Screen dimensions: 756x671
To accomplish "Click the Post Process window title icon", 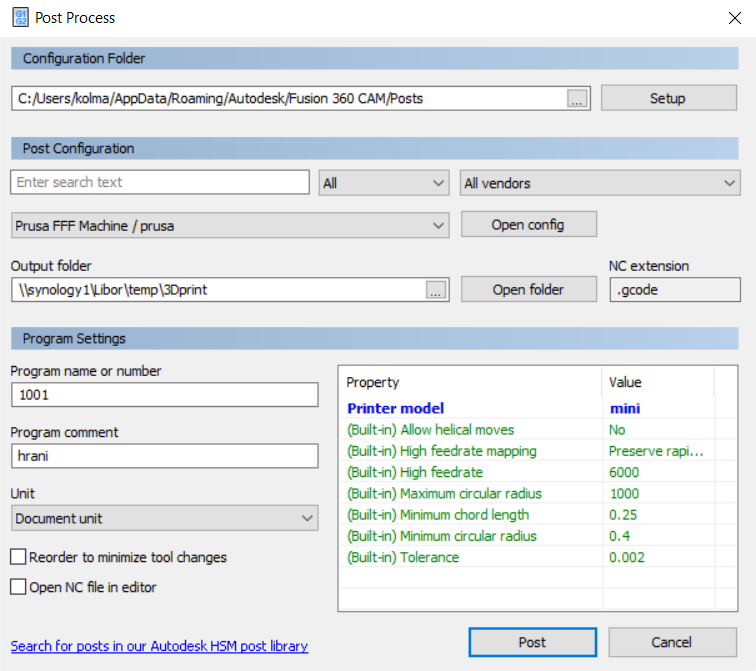I will (20, 17).
